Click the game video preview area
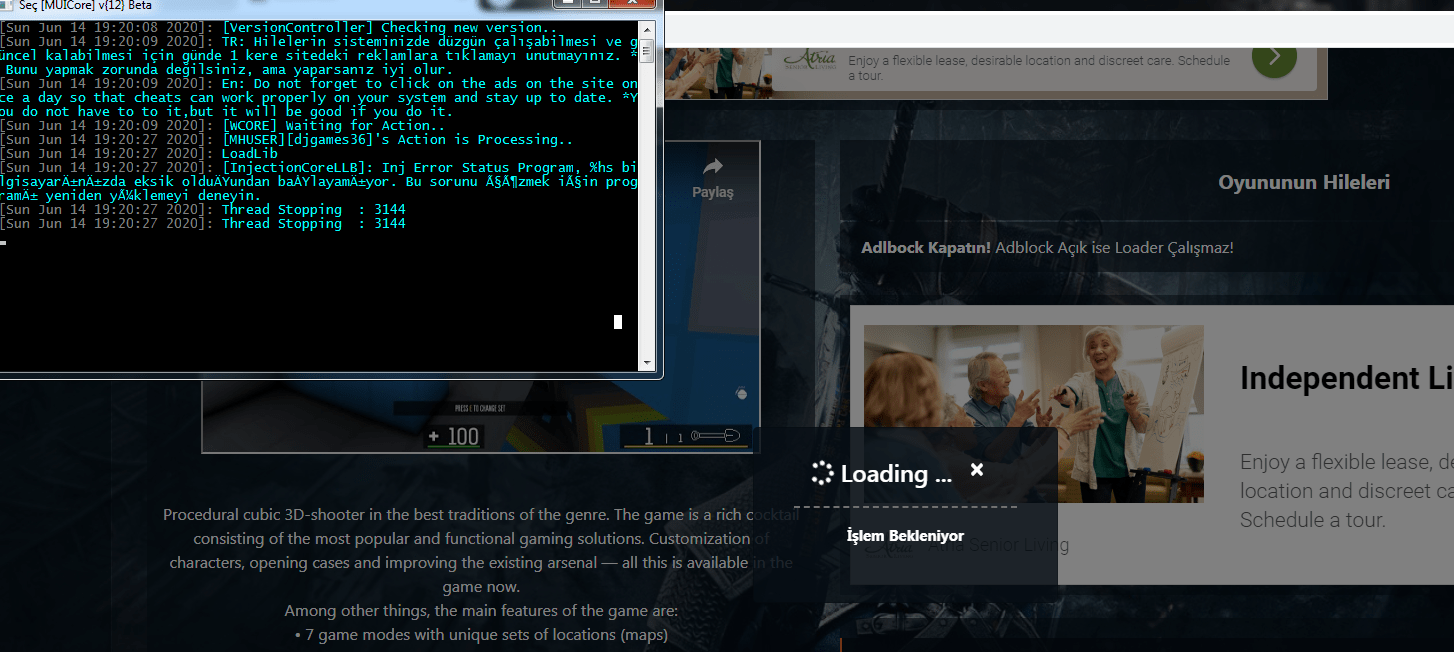Screen dimensions: 1454x652 tap(481, 296)
